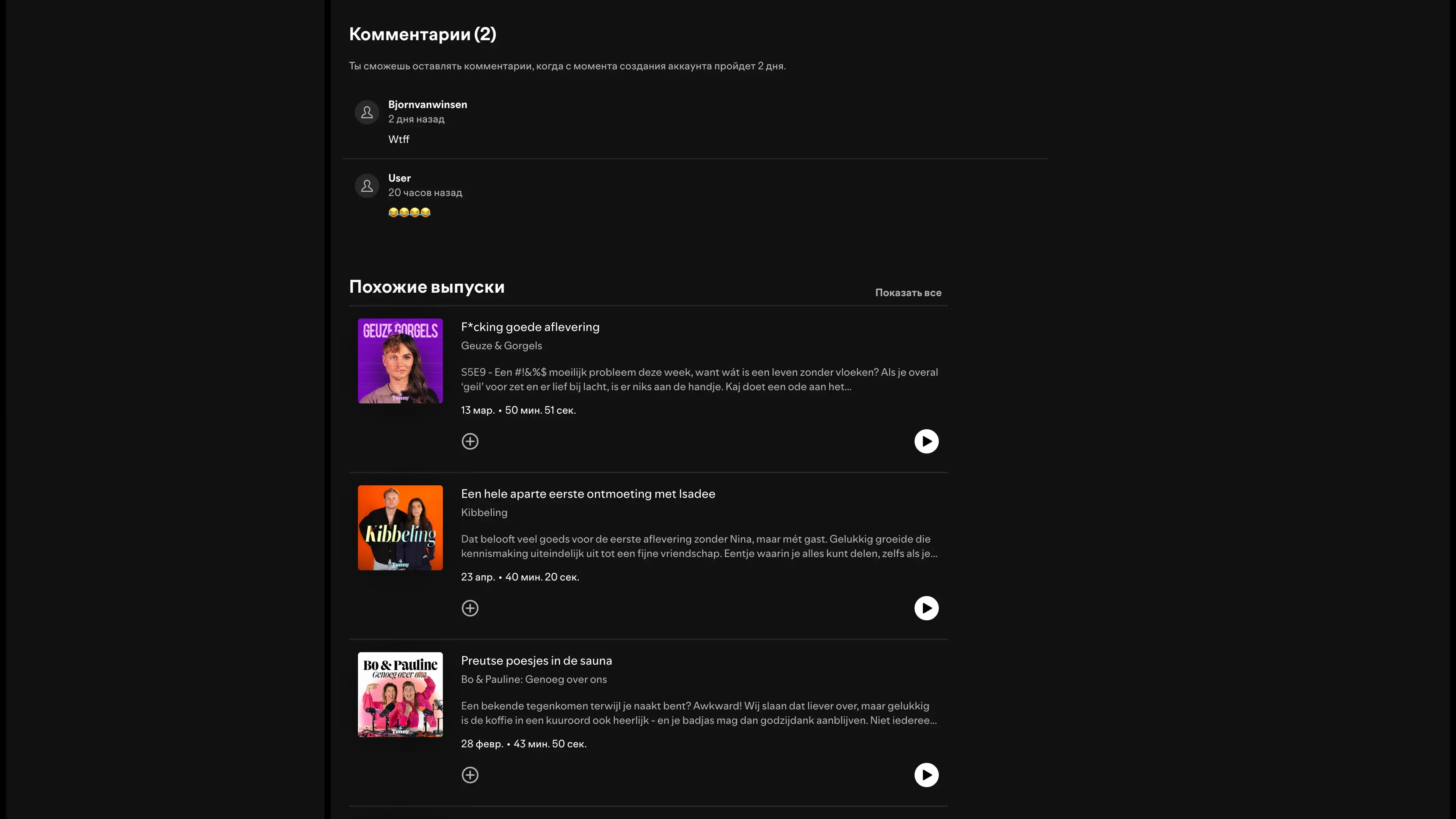Click the Показать все link

908,293
